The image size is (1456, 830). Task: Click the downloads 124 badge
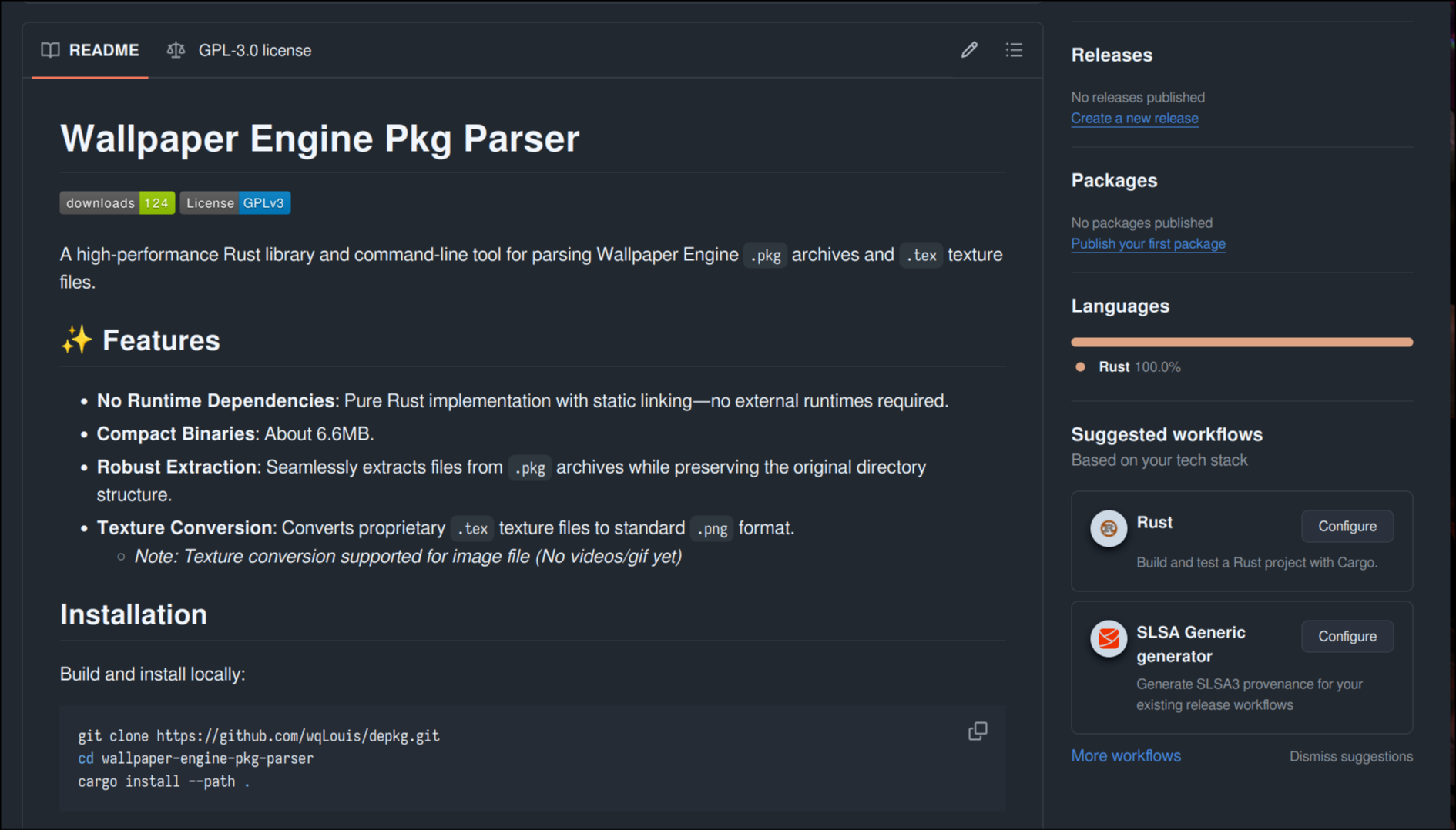(117, 203)
